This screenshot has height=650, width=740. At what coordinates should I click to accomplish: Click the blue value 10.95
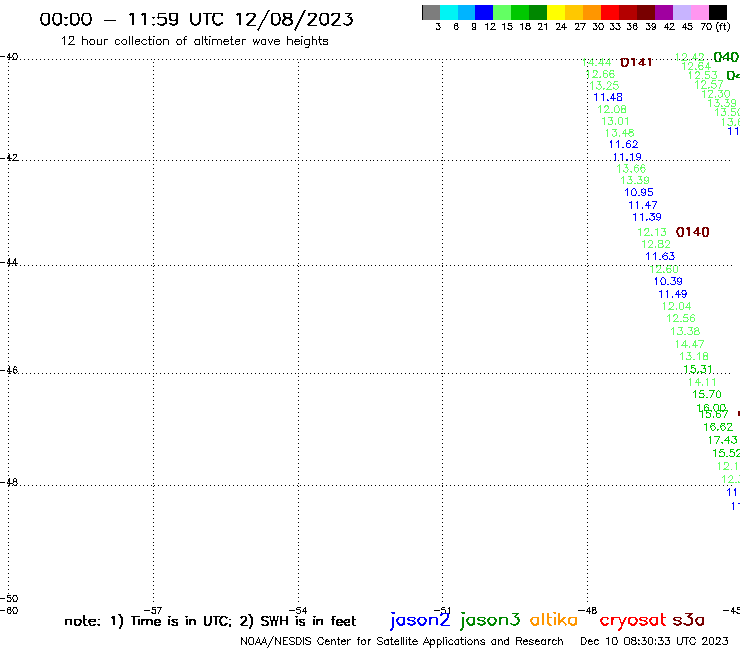639,192
